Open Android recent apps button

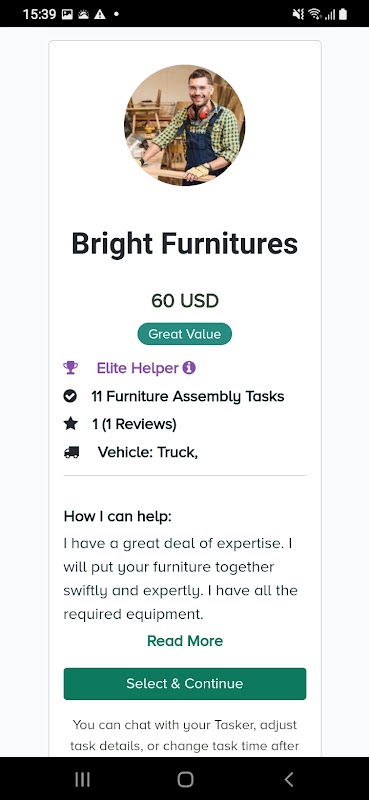click(82, 779)
